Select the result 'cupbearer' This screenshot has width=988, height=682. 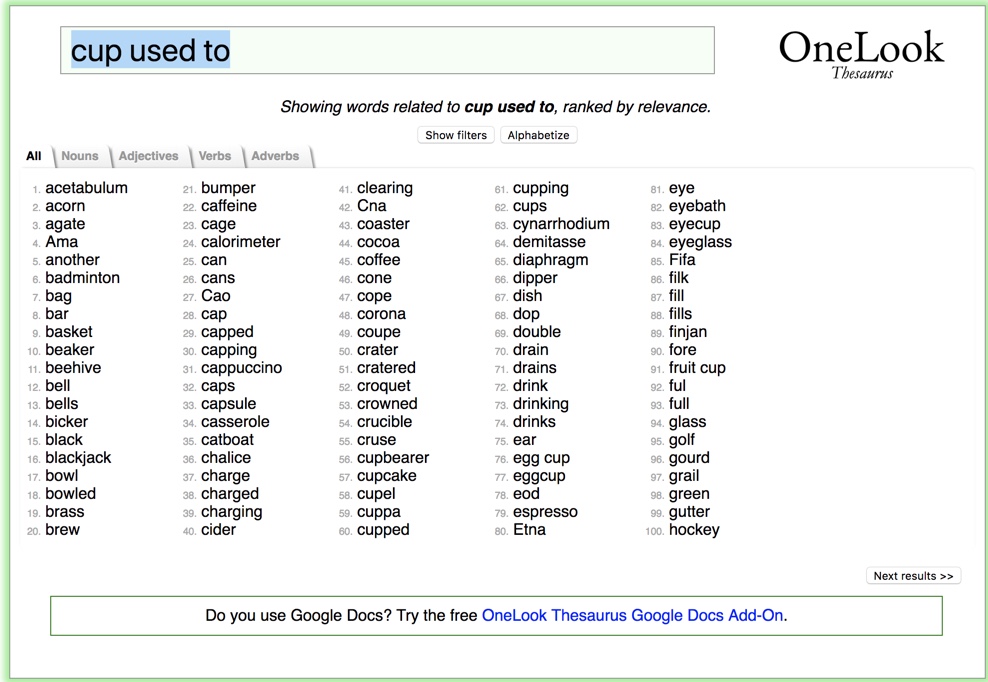pyautogui.click(x=393, y=458)
